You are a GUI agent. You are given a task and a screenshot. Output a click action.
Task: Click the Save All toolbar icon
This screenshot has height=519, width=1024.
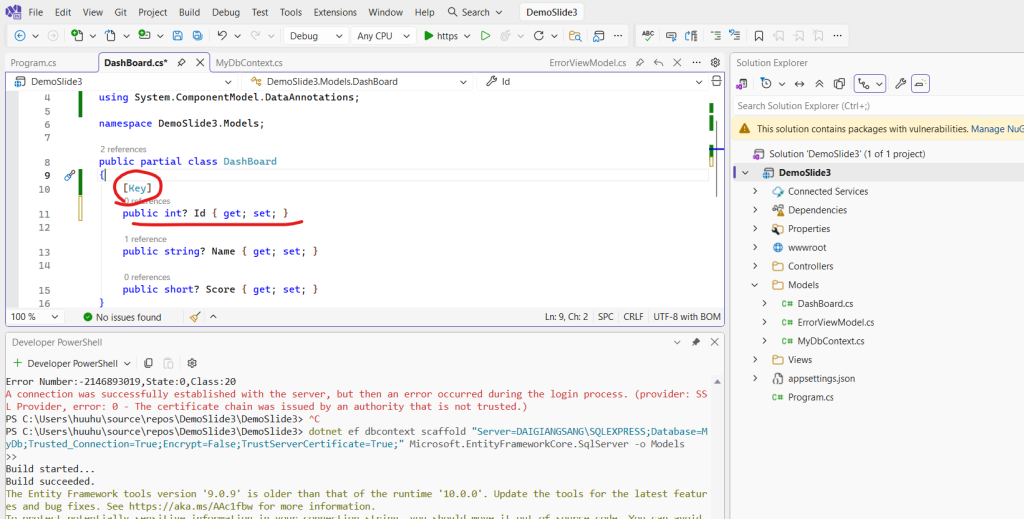[x=196, y=36]
